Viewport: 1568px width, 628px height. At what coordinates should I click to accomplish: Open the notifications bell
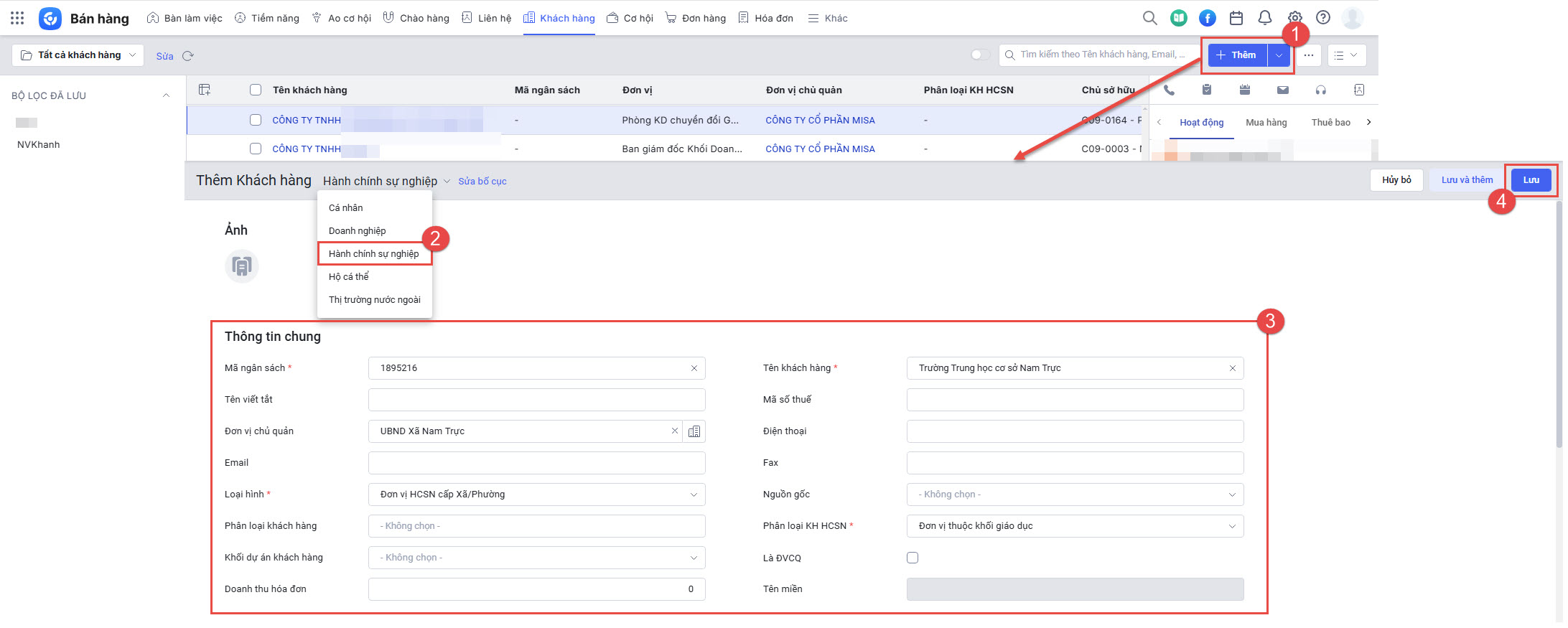tap(1265, 18)
